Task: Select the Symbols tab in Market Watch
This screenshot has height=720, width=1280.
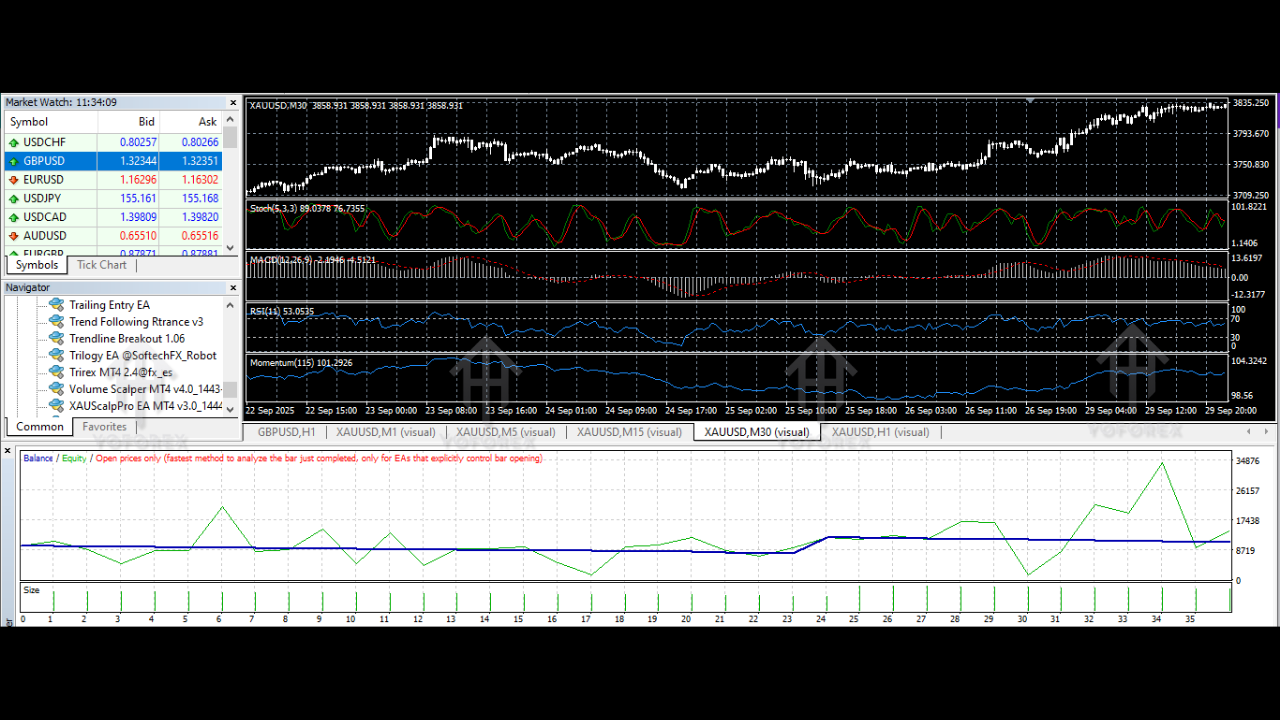Action: pyautogui.click(x=37, y=264)
